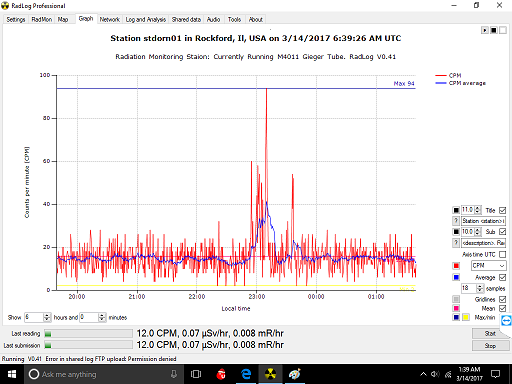Switch to the RadMon tab

pyautogui.click(x=42, y=19)
